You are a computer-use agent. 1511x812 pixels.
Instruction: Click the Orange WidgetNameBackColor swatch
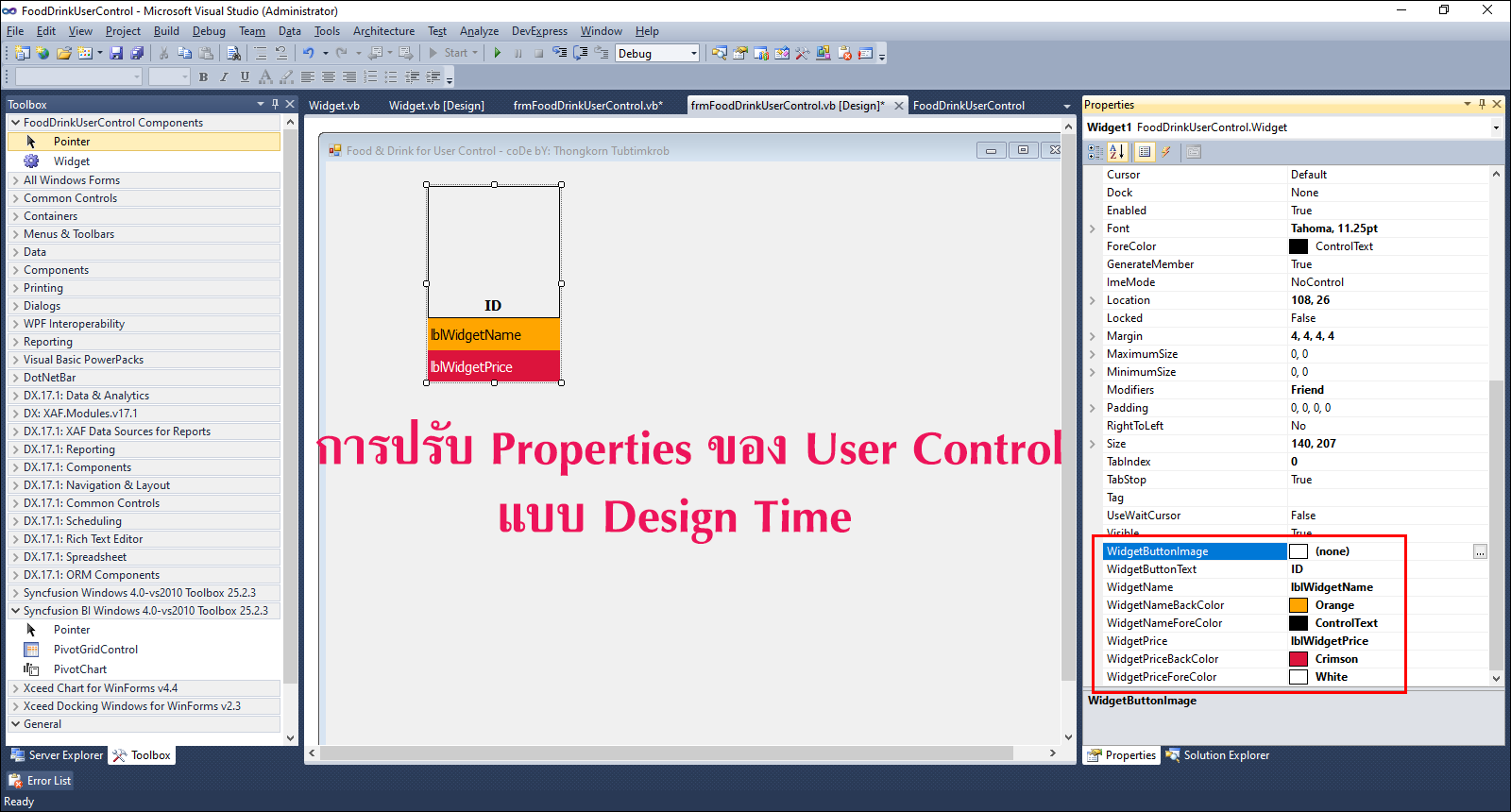1299,605
